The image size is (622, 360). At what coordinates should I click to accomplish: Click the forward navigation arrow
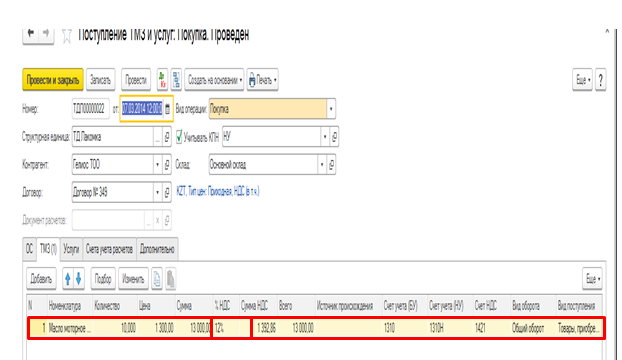[x=46, y=34]
